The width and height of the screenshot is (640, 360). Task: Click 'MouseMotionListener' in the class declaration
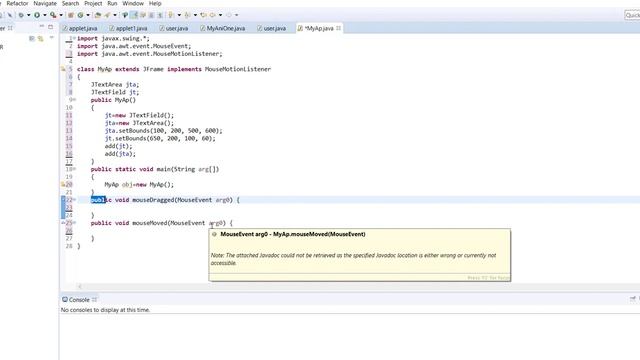(238, 69)
